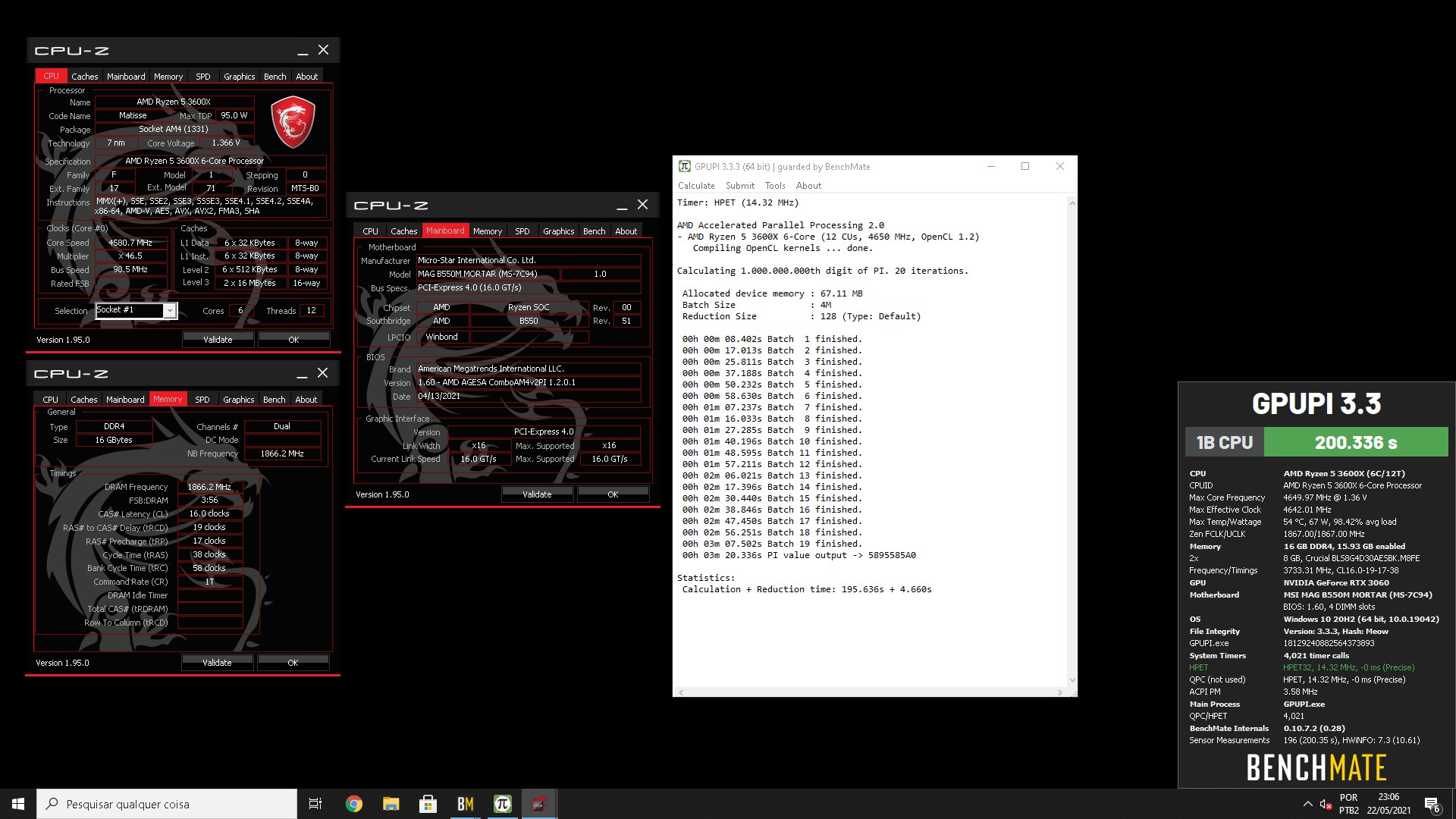This screenshot has width=1456, height=819.
Task: Open Microsoft Store from the taskbar
Action: click(428, 804)
